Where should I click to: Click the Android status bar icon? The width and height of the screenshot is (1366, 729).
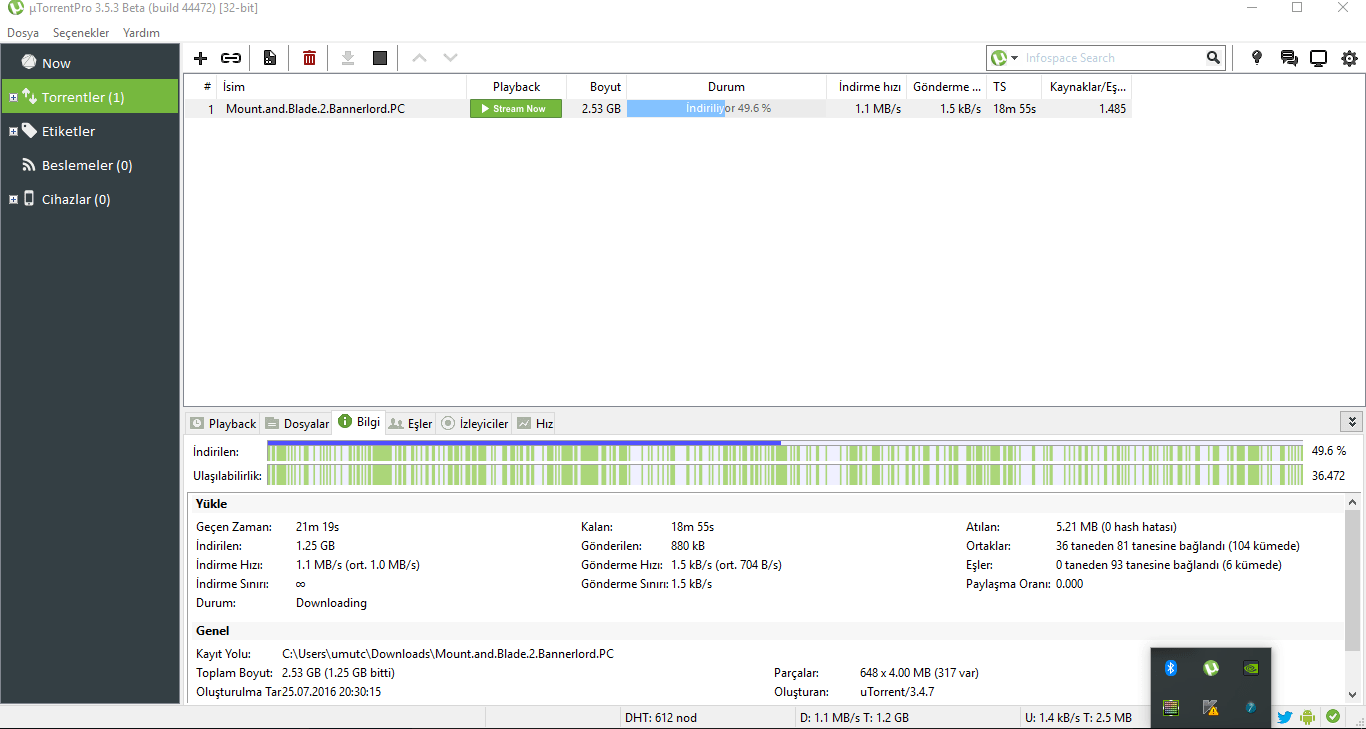point(1309,717)
